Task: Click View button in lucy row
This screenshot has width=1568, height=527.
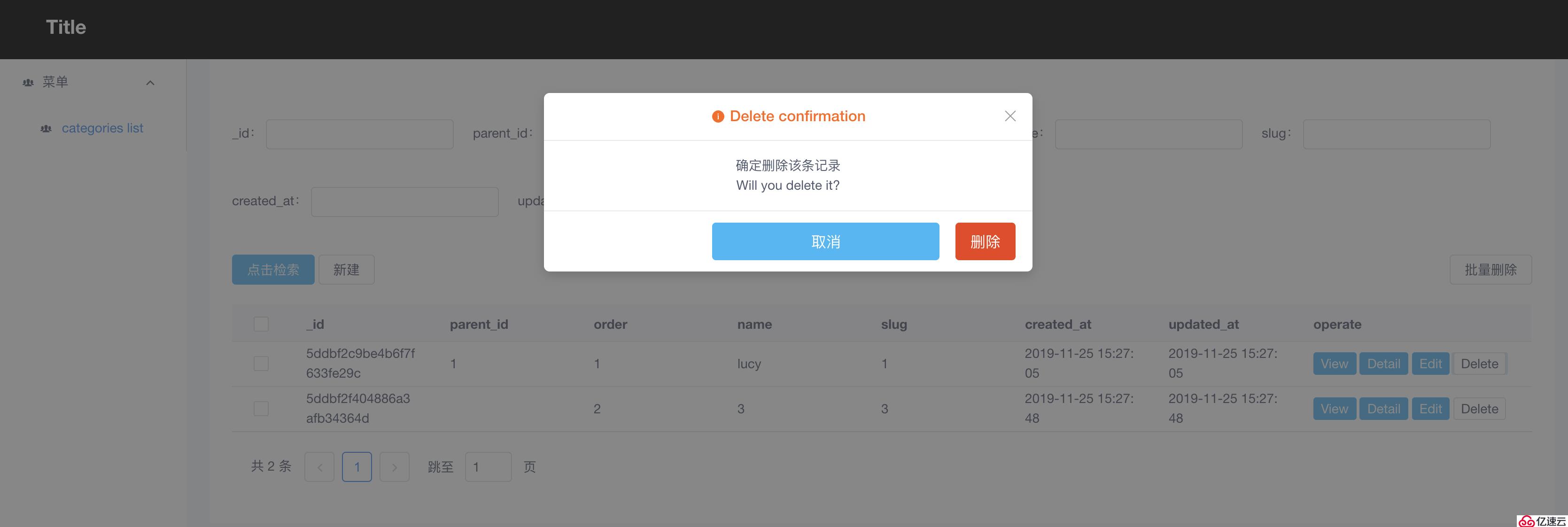Action: (x=1334, y=364)
